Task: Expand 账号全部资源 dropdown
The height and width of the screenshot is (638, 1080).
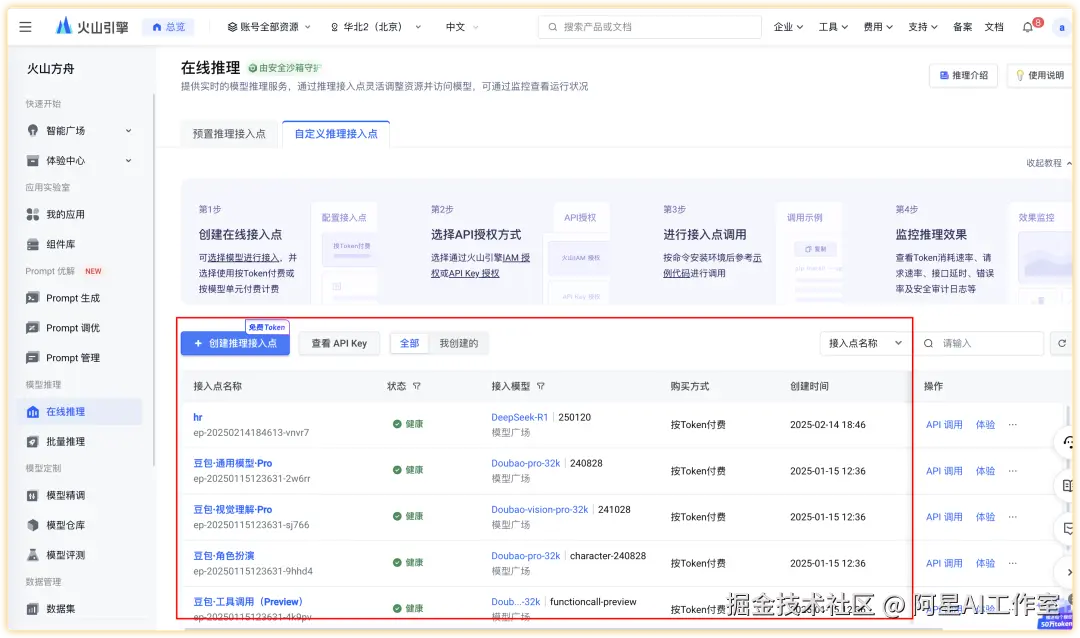Action: pyautogui.click(x=269, y=27)
